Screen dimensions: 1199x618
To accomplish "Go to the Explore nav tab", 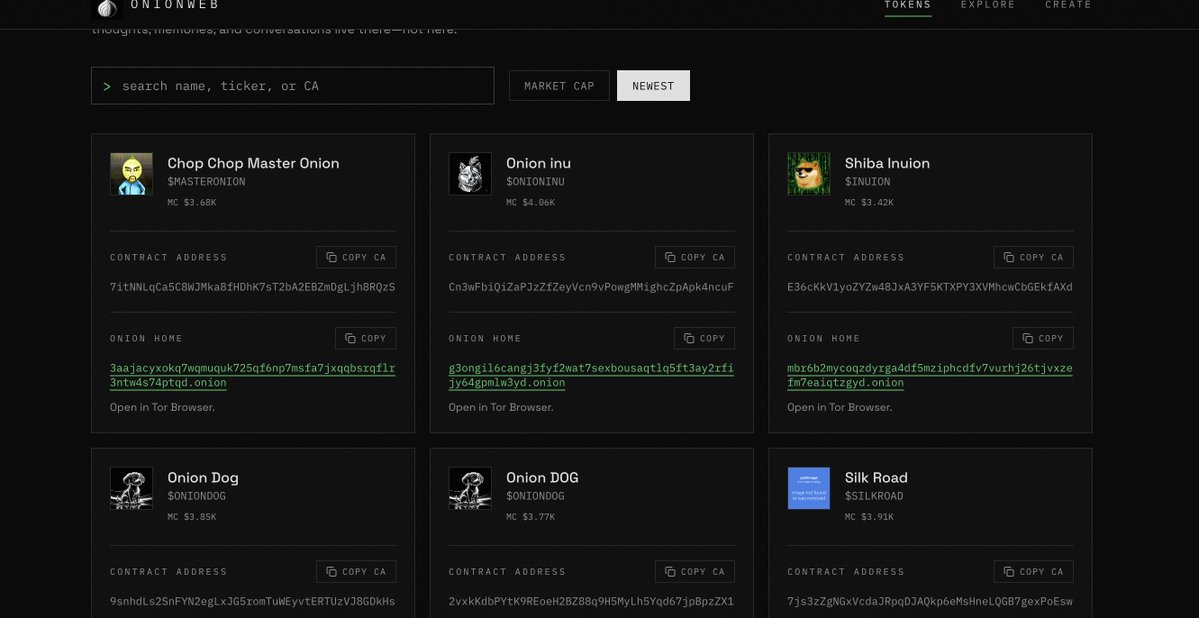I will [x=988, y=5].
